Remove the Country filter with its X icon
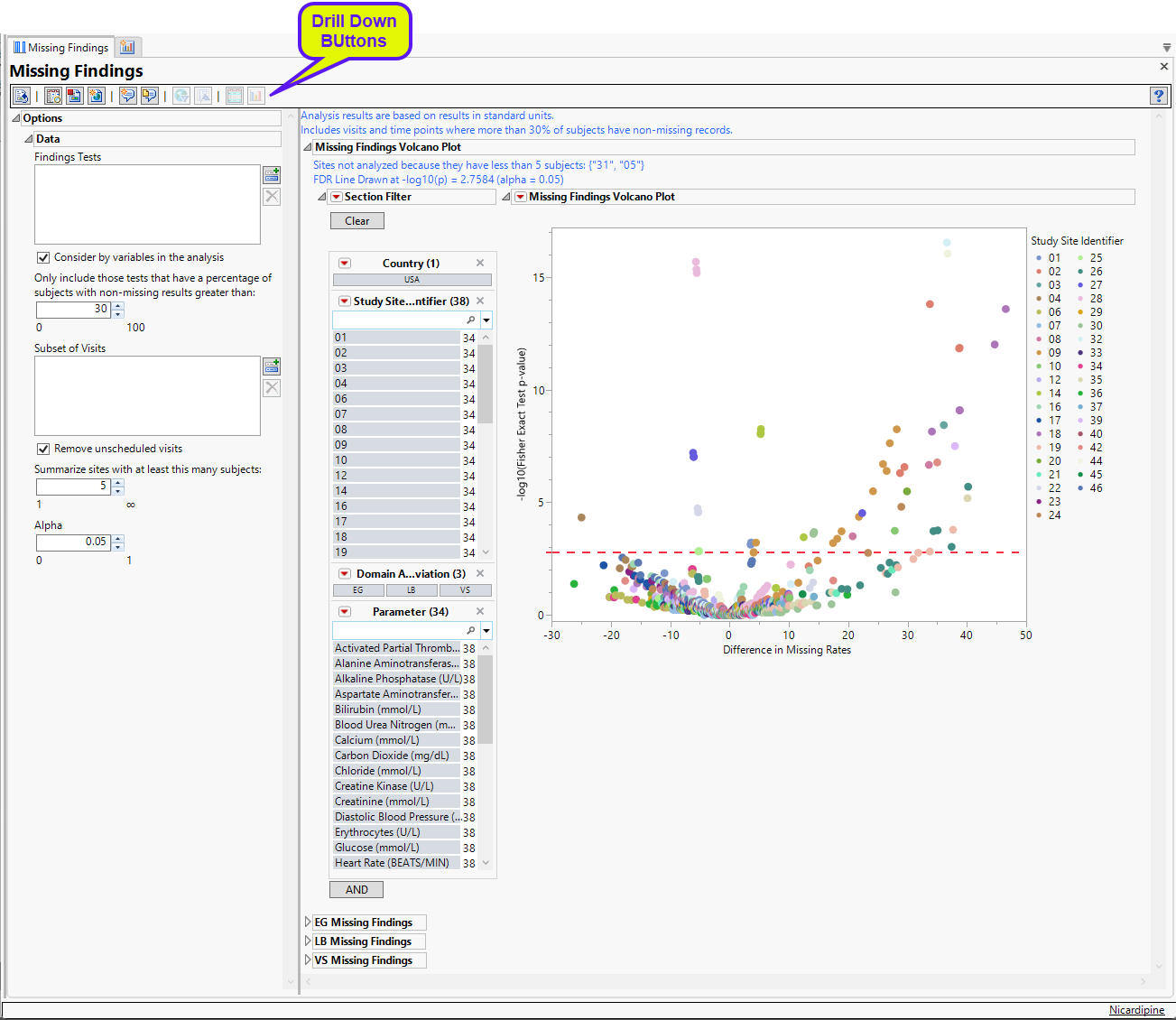 tap(480, 263)
